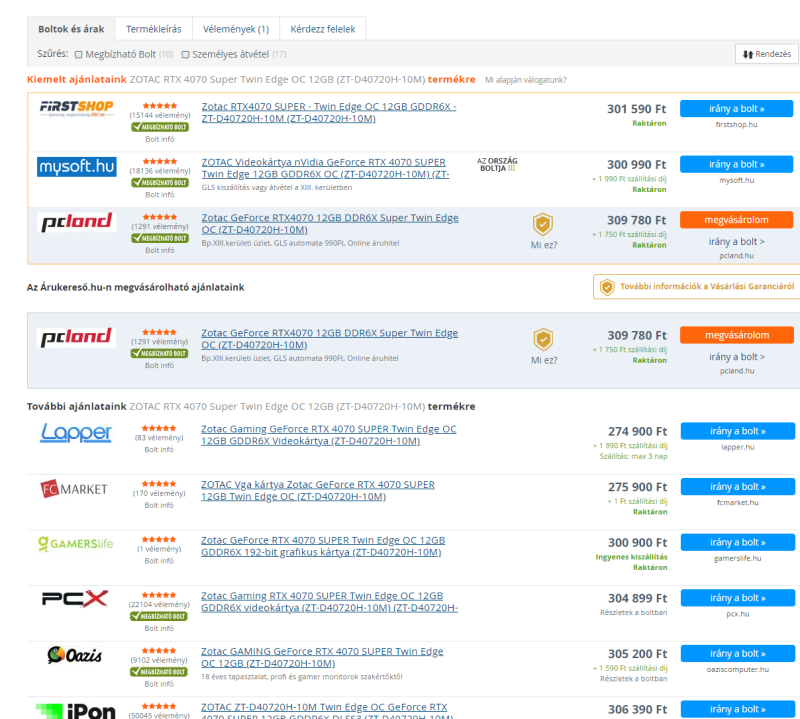Viewport: 800px width, 719px height.
Task: Open Oazis Zotac GAMING GeForce link
Action: pyautogui.click(x=322, y=657)
